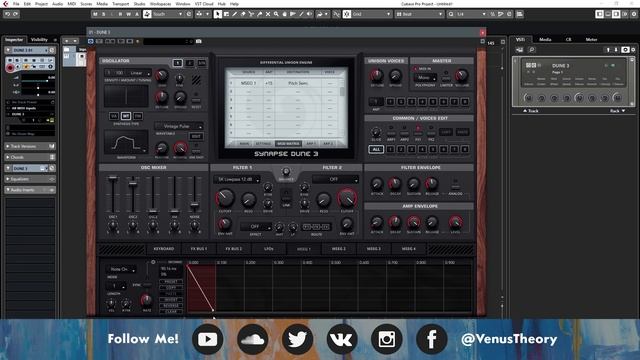The image size is (640, 360).
Task: Click the Undo arrow in toolbar
Action: pyautogui.click(x=7, y=14)
